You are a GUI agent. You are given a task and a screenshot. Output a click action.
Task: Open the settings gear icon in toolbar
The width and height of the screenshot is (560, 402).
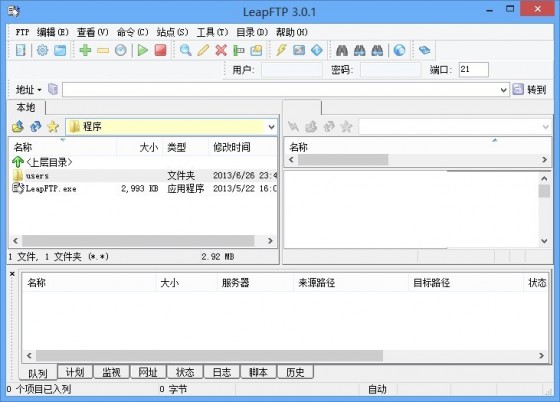42,50
